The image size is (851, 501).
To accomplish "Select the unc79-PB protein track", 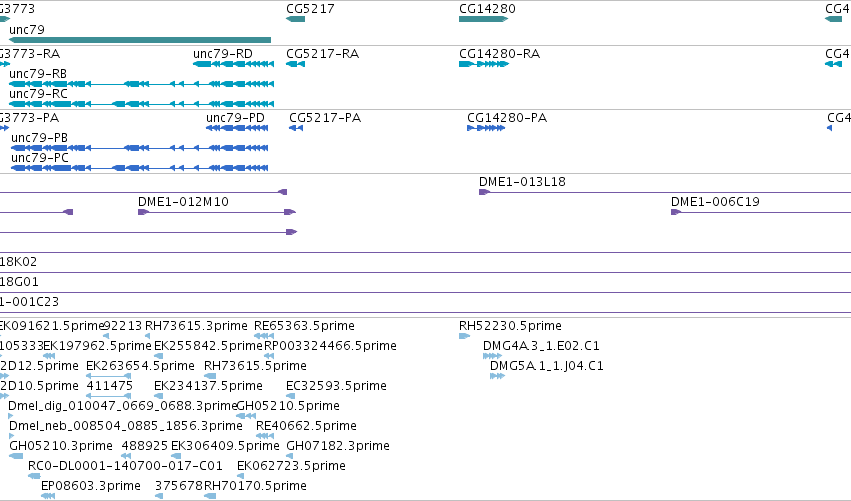I will (139, 148).
